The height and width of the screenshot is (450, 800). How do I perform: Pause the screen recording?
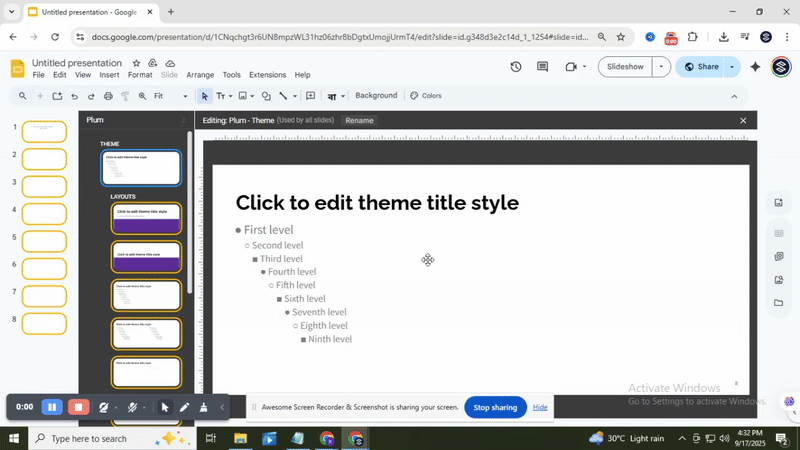pyautogui.click(x=52, y=407)
